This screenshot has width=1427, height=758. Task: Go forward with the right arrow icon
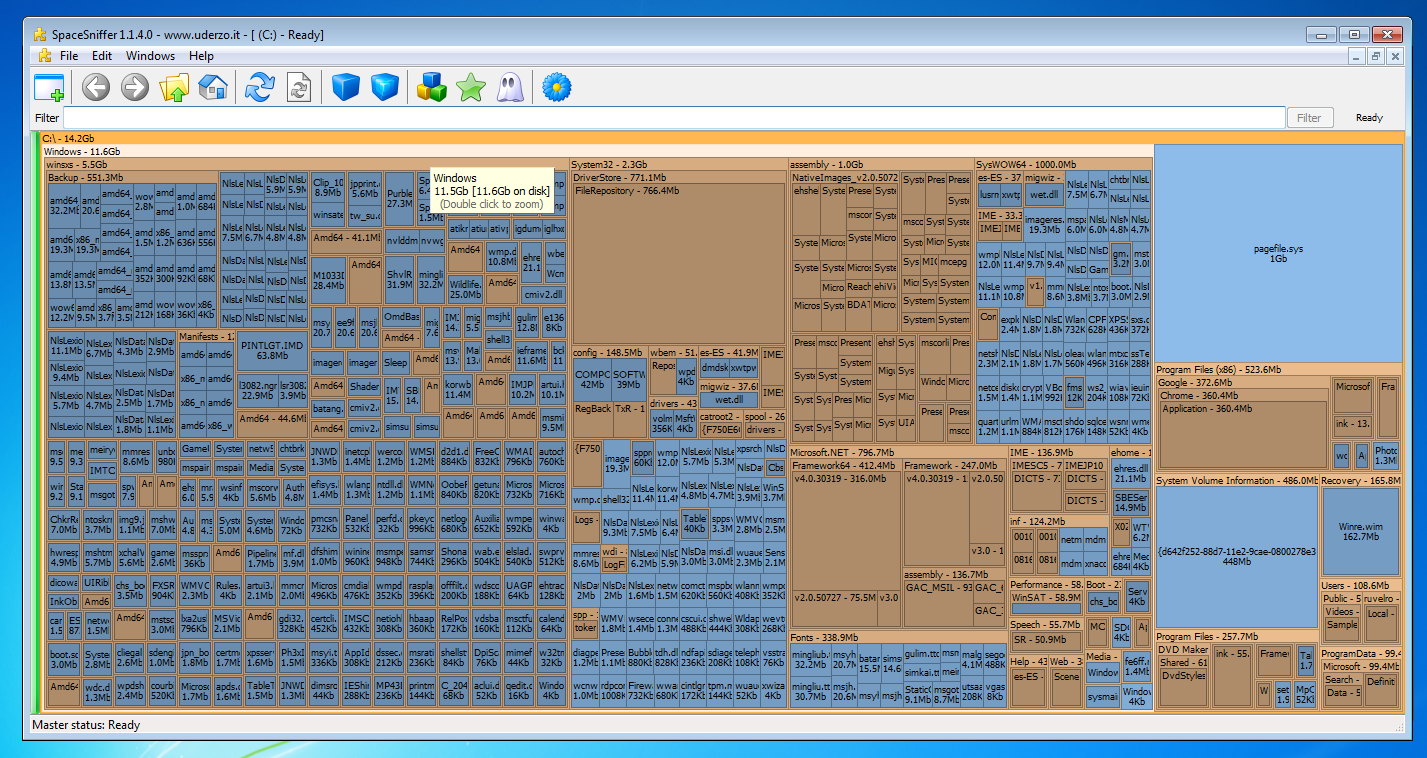134,88
